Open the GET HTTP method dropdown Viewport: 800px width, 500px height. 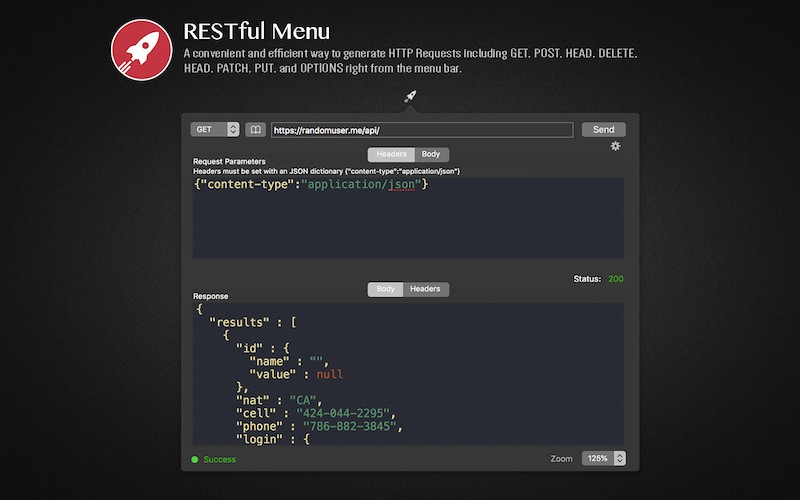coord(215,130)
